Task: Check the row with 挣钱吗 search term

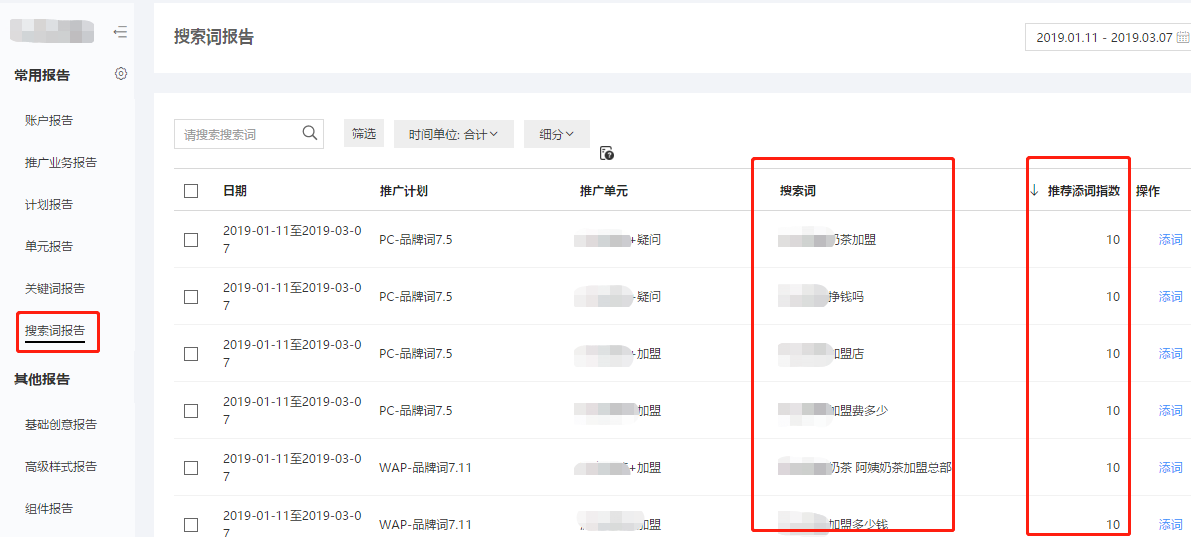Action: click(191, 297)
